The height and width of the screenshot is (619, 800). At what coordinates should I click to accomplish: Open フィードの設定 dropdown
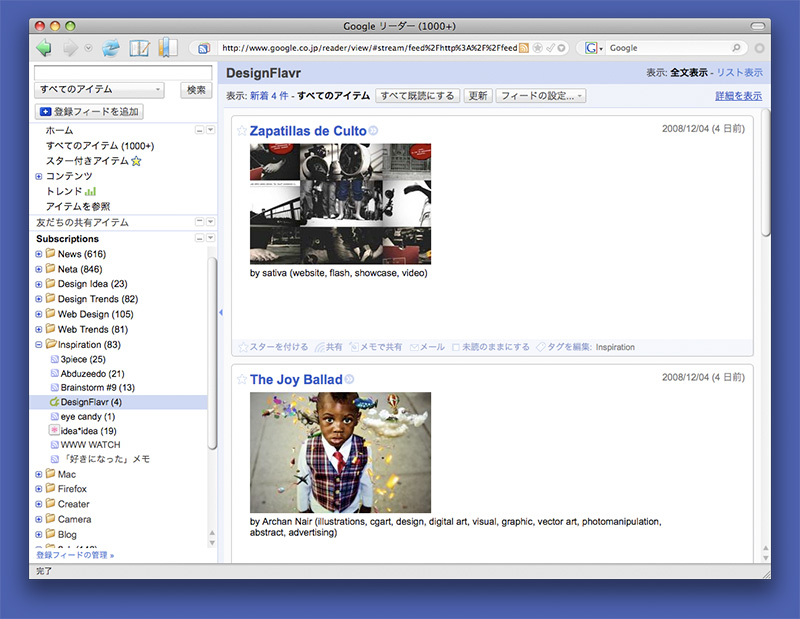[x=541, y=95]
